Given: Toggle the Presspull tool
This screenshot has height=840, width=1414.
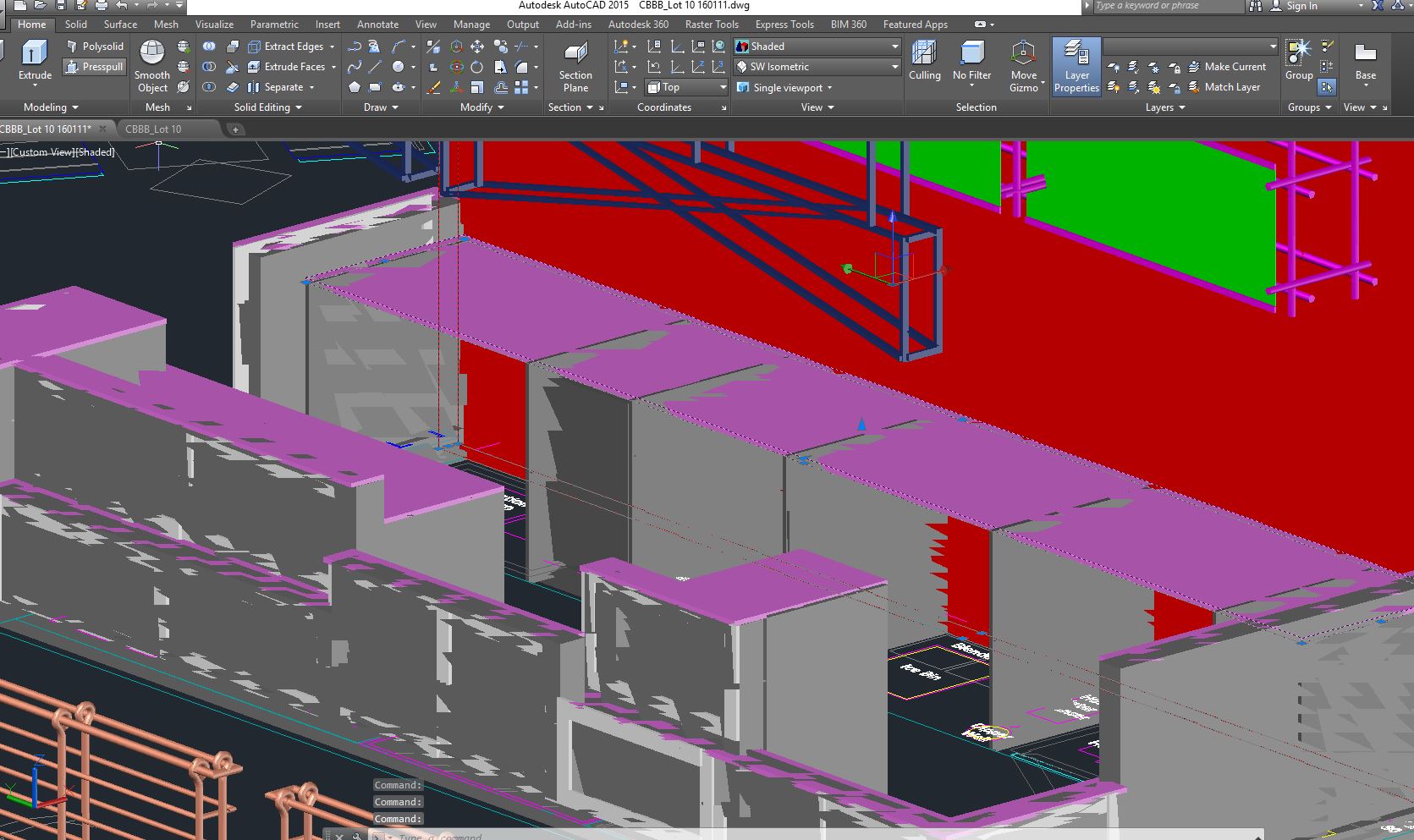Looking at the screenshot, I should pyautogui.click(x=96, y=67).
